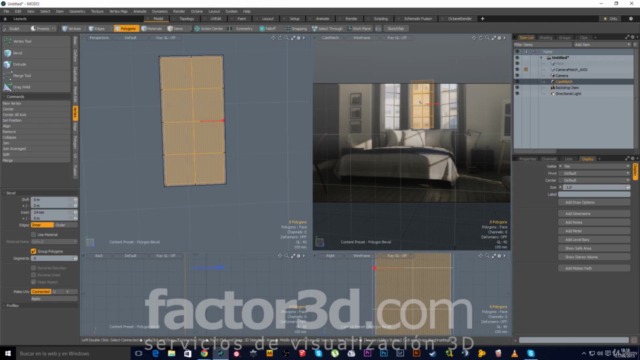Open the Vertex Map menu
This screenshot has width=640, height=360.
(118, 11)
